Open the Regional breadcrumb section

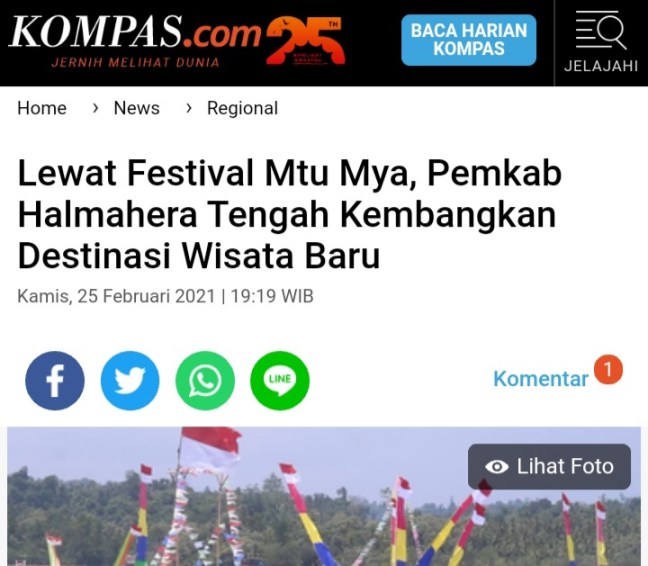[x=242, y=108]
